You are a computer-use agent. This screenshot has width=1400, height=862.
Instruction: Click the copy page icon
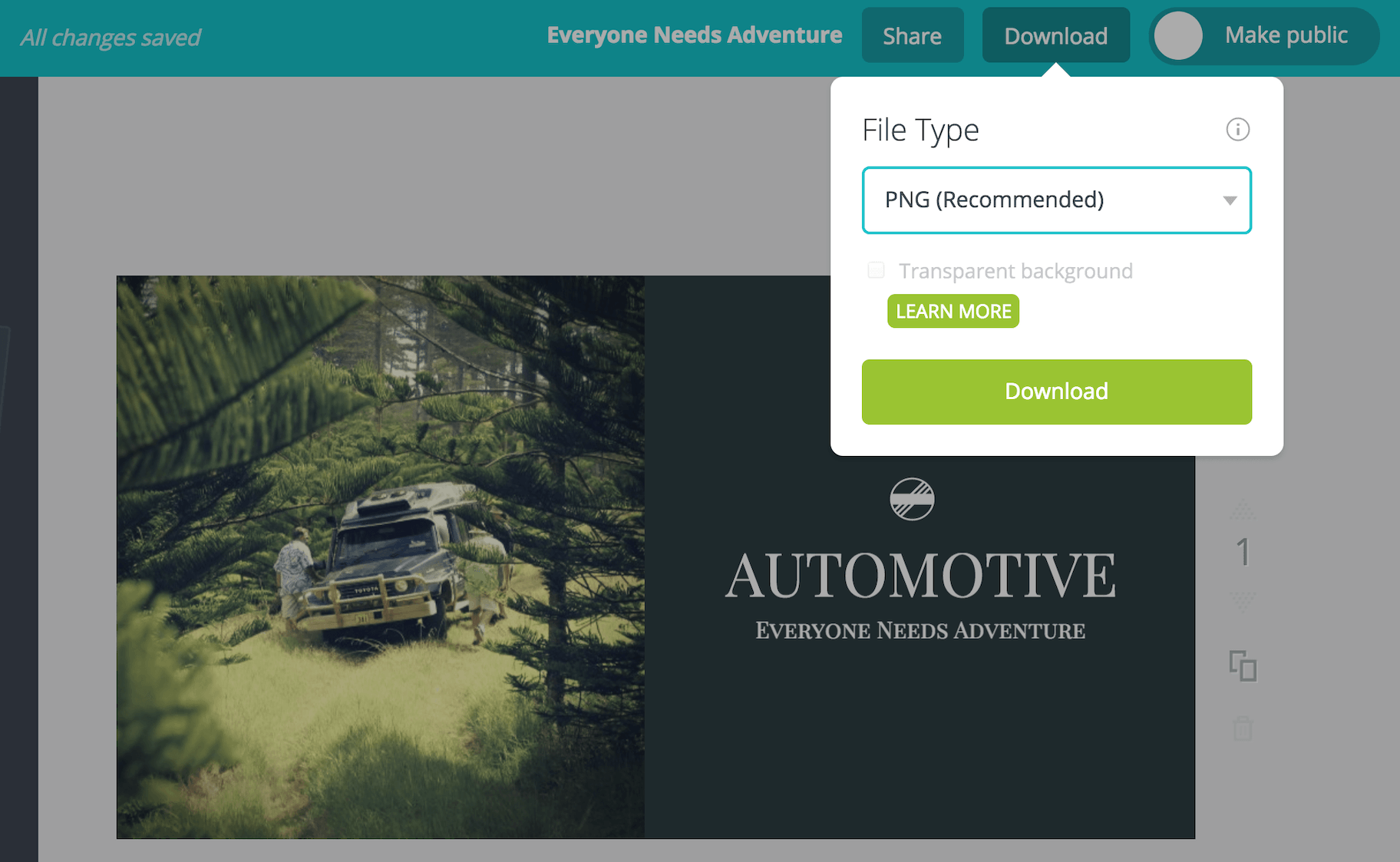[1243, 665]
